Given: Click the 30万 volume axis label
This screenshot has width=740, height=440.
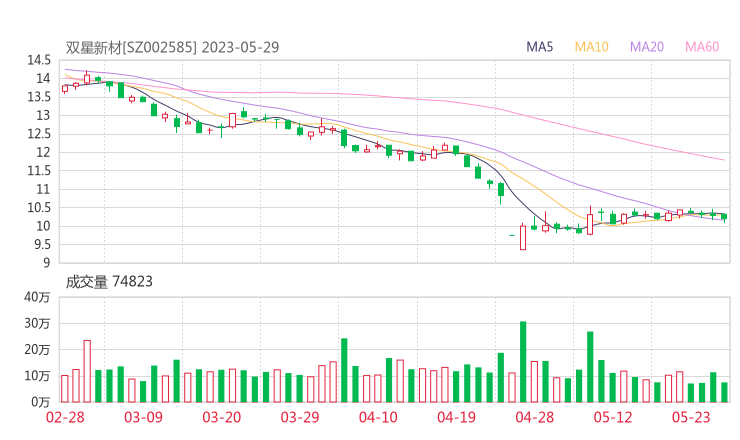Looking at the screenshot, I should click(37, 323).
